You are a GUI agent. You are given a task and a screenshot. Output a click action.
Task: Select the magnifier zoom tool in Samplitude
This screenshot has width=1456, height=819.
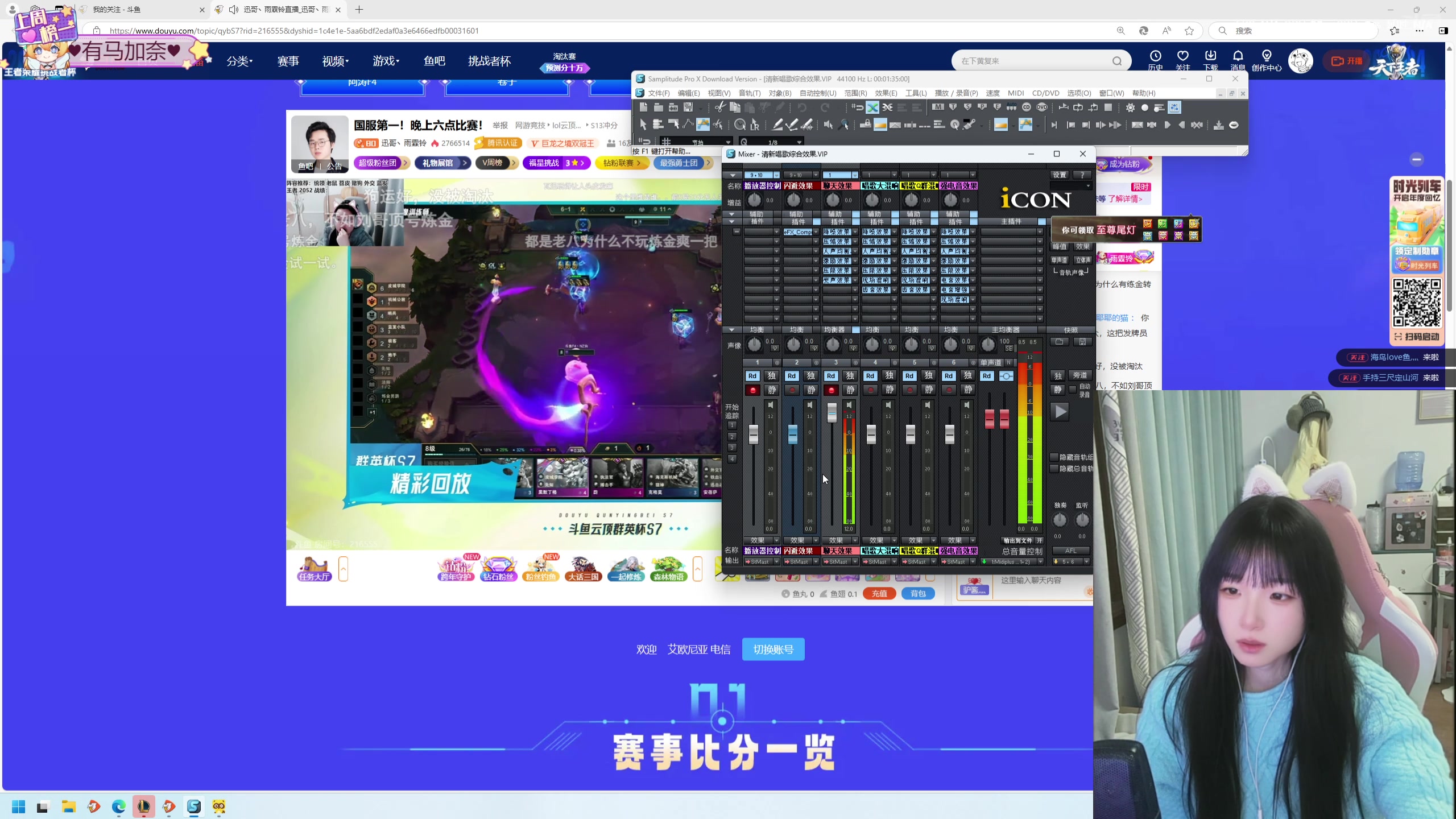tap(844, 125)
